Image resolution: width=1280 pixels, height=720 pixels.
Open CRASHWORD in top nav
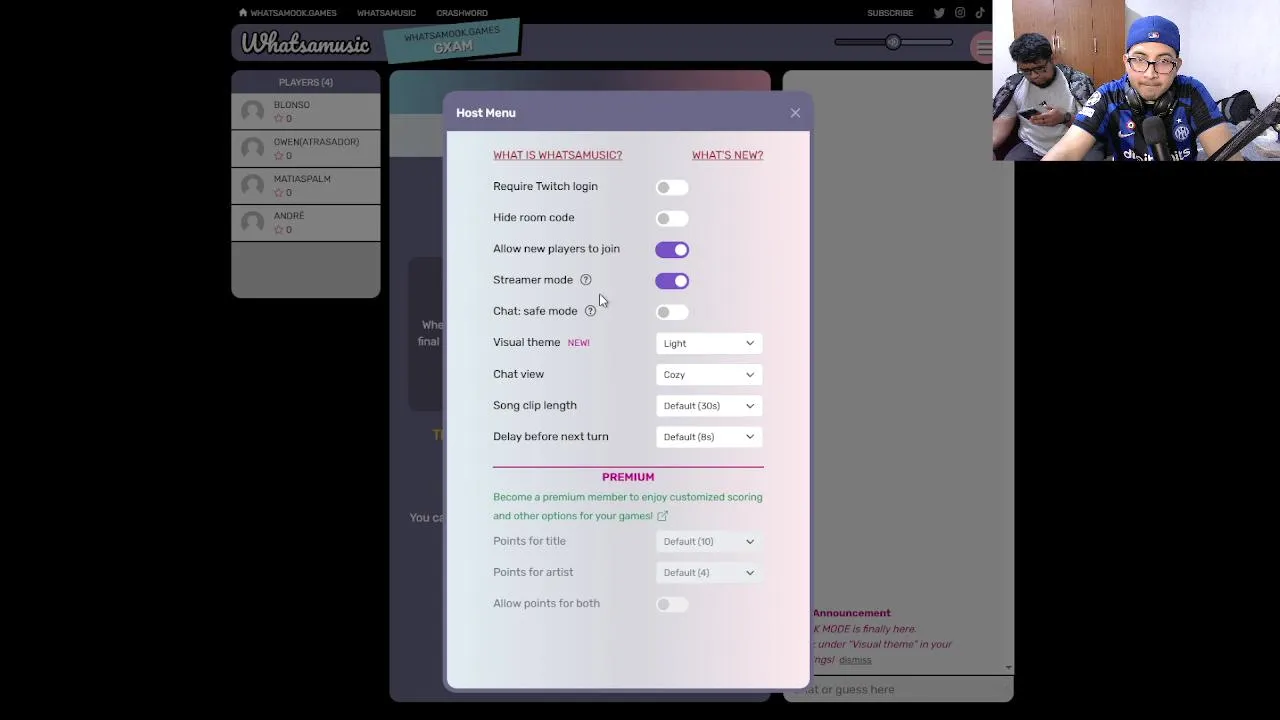[462, 13]
